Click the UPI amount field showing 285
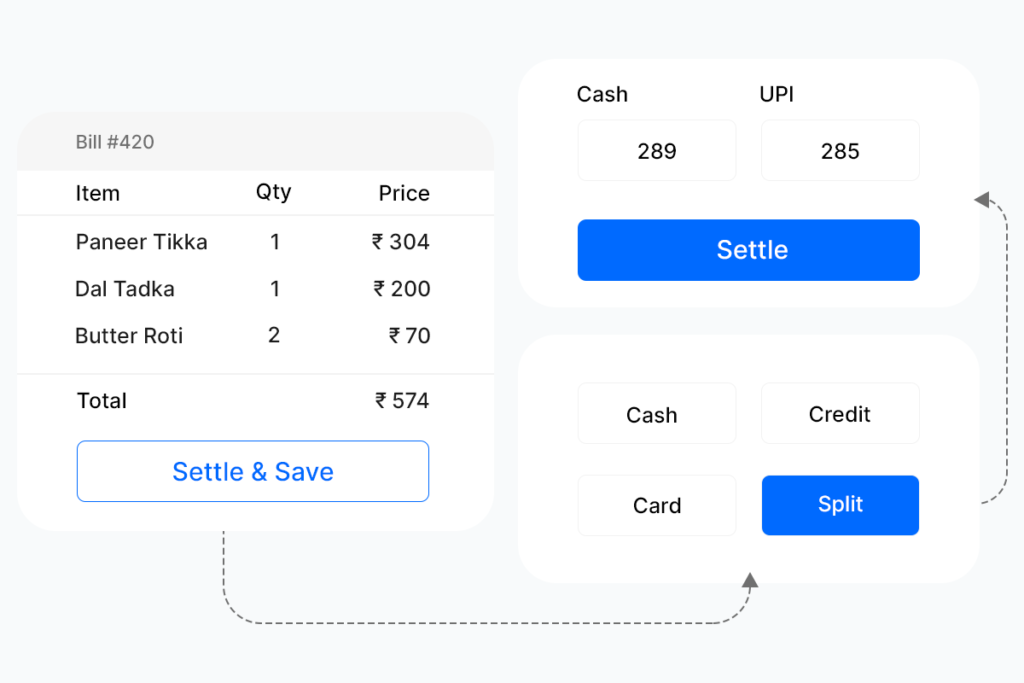The height and width of the screenshot is (683, 1024). point(840,150)
